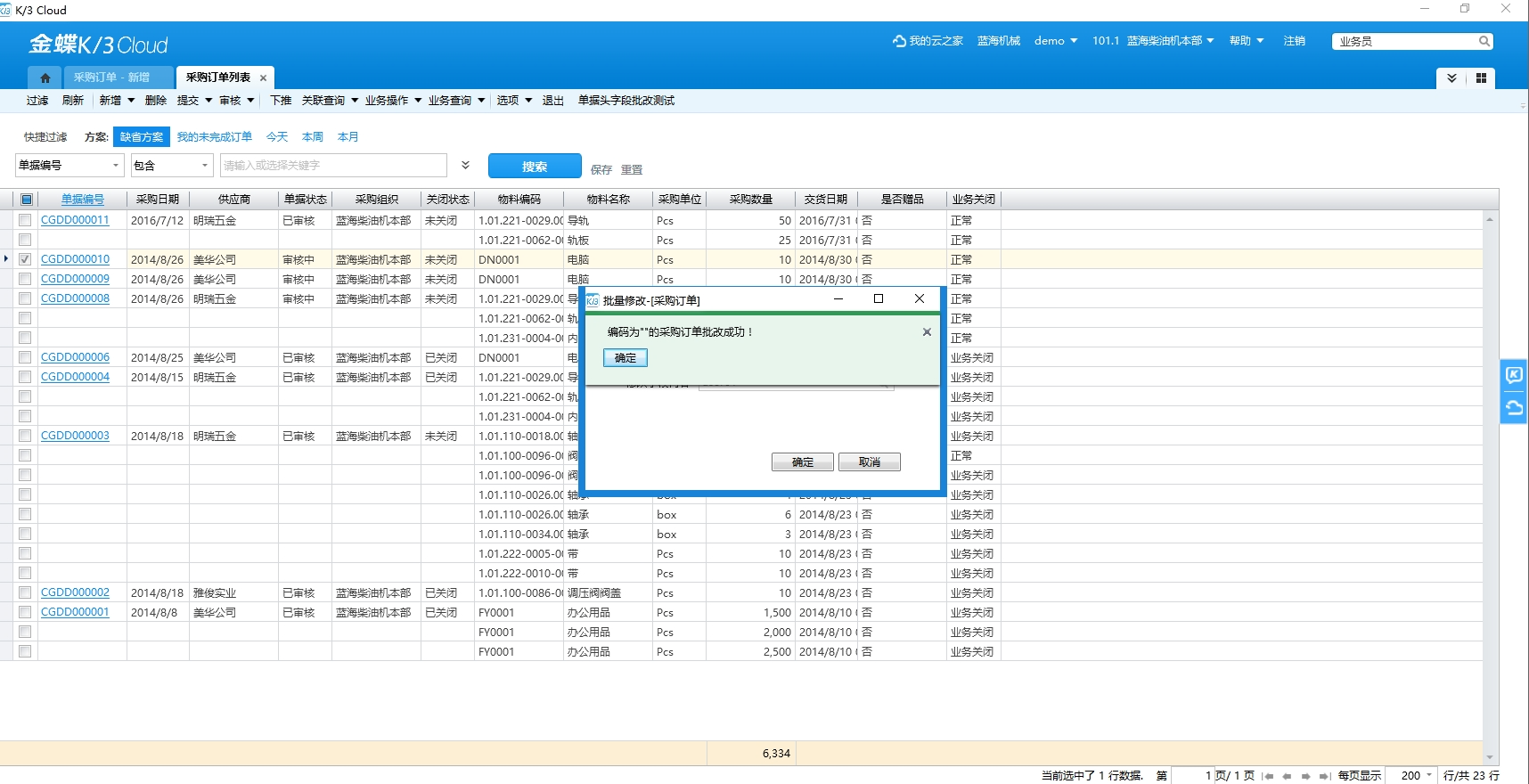The width and height of the screenshot is (1529, 784).
Task: Apply the 我的未完成订单 filter scheme
Action: pyautogui.click(x=214, y=137)
